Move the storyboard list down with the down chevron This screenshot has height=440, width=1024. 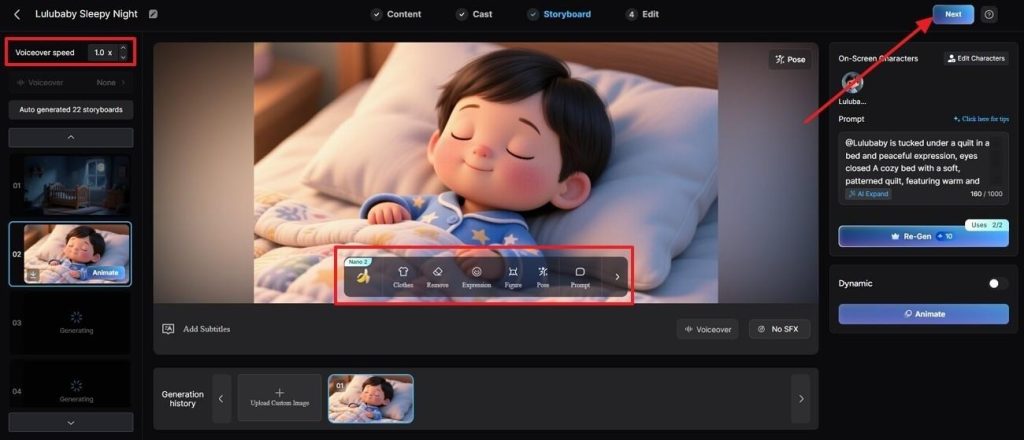pyautogui.click(x=71, y=422)
